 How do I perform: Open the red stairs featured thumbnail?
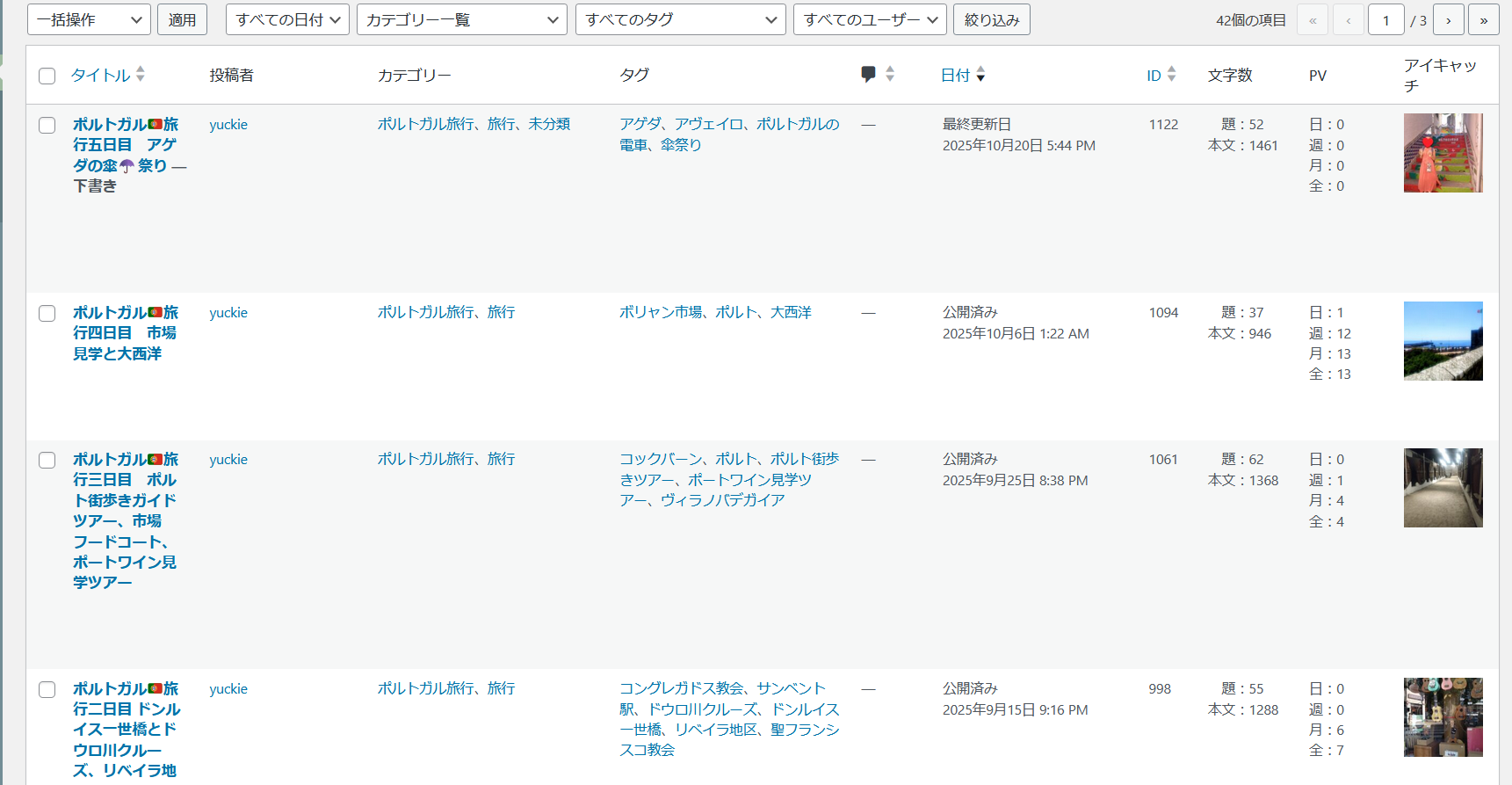tap(1443, 153)
